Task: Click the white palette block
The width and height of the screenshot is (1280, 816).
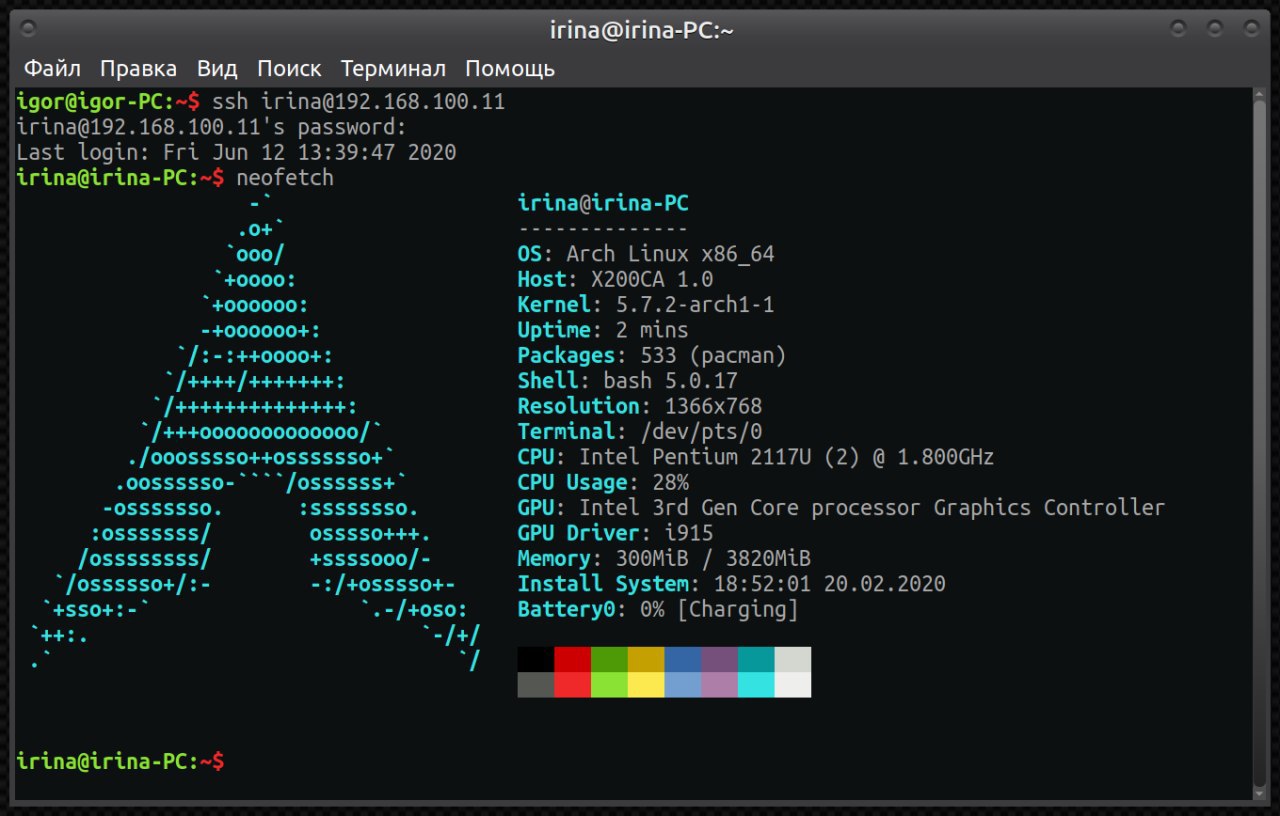Action: click(x=793, y=684)
